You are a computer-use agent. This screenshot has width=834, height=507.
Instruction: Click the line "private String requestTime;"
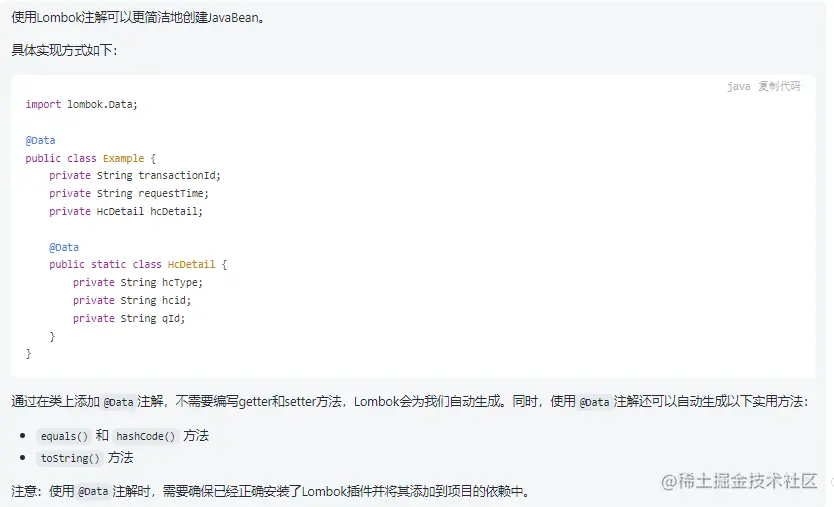129,193
